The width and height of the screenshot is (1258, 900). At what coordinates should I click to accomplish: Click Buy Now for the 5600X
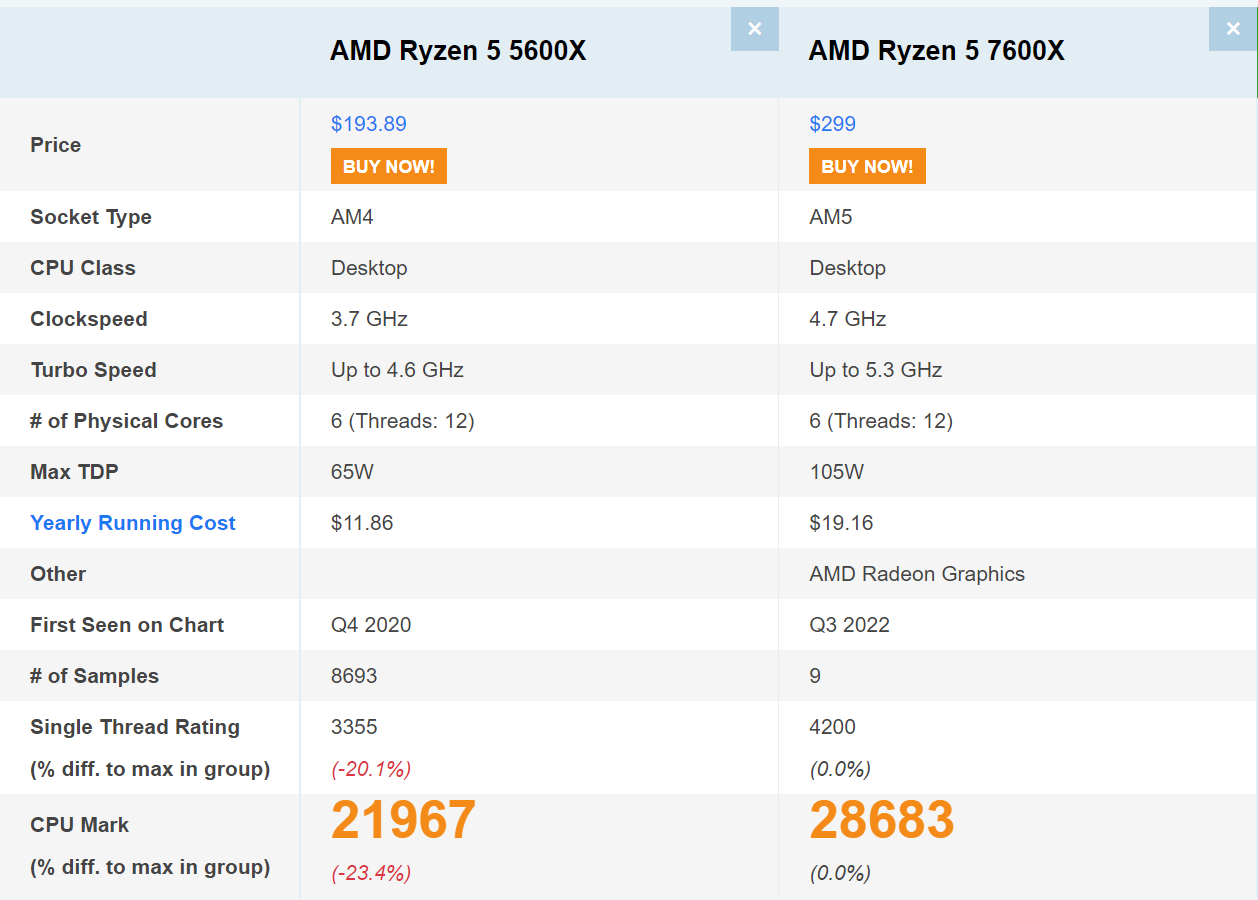[x=389, y=166]
